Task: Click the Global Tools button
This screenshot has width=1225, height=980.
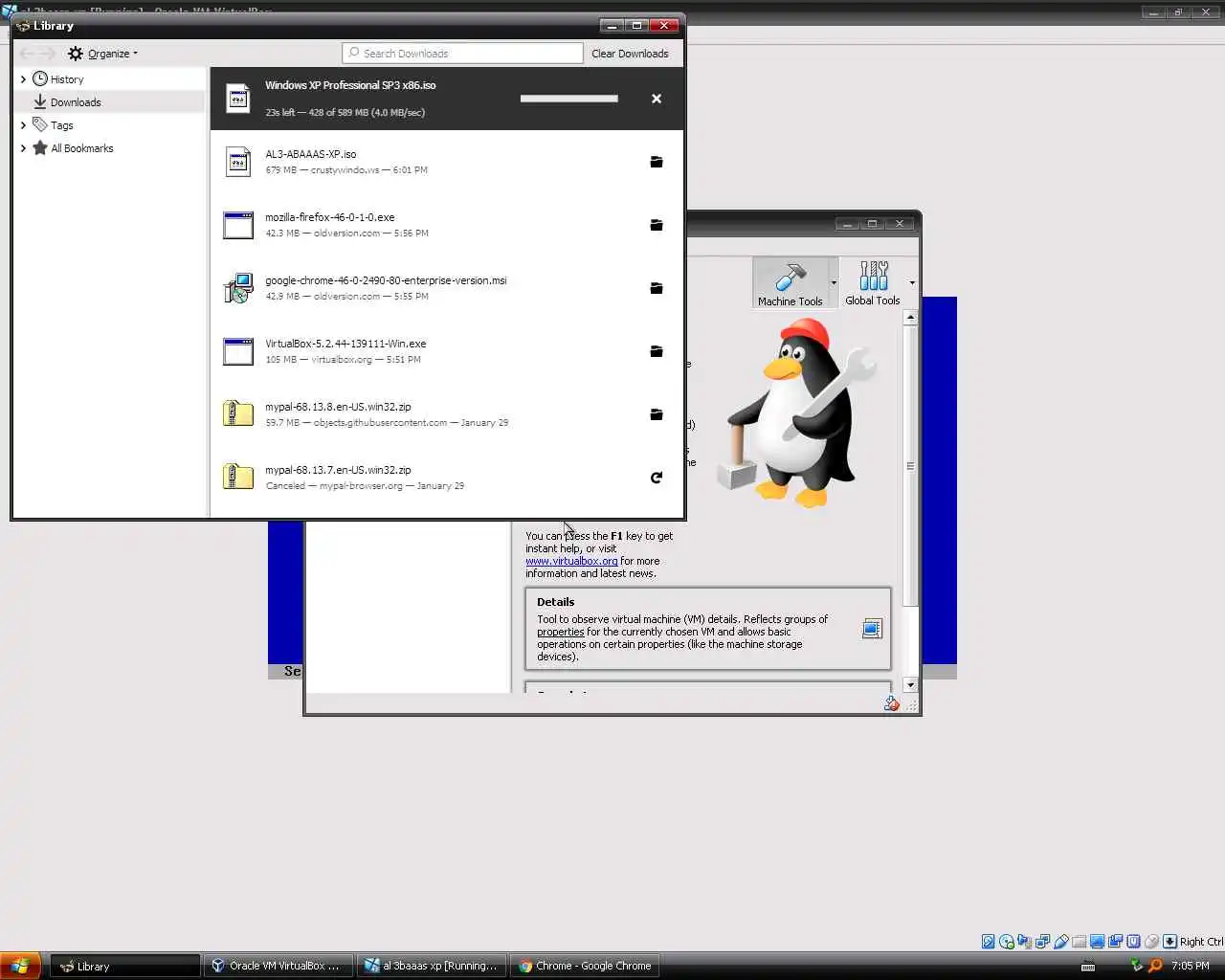Action: [872, 282]
